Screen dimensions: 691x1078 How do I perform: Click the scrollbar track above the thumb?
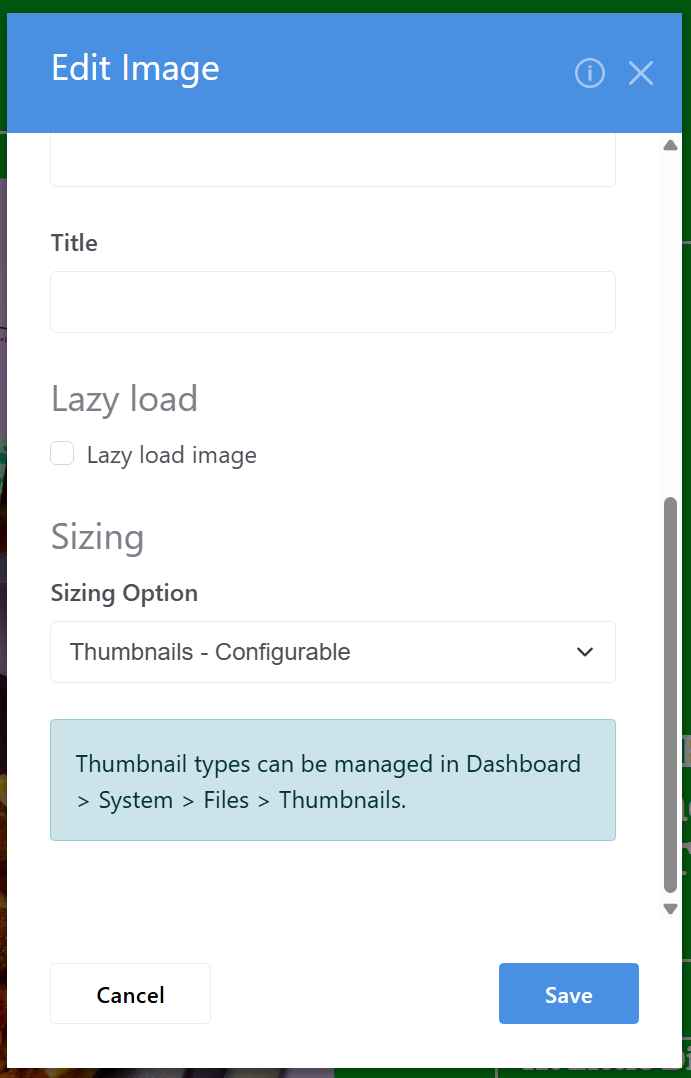point(670,320)
